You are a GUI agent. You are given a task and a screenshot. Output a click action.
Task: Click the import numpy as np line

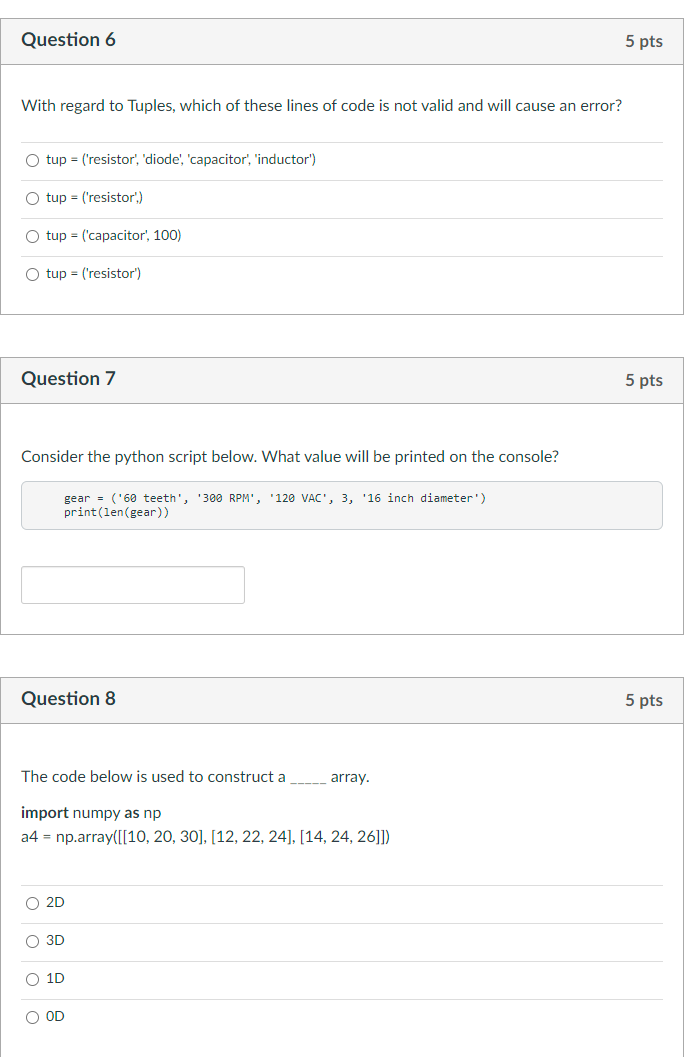point(91,813)
